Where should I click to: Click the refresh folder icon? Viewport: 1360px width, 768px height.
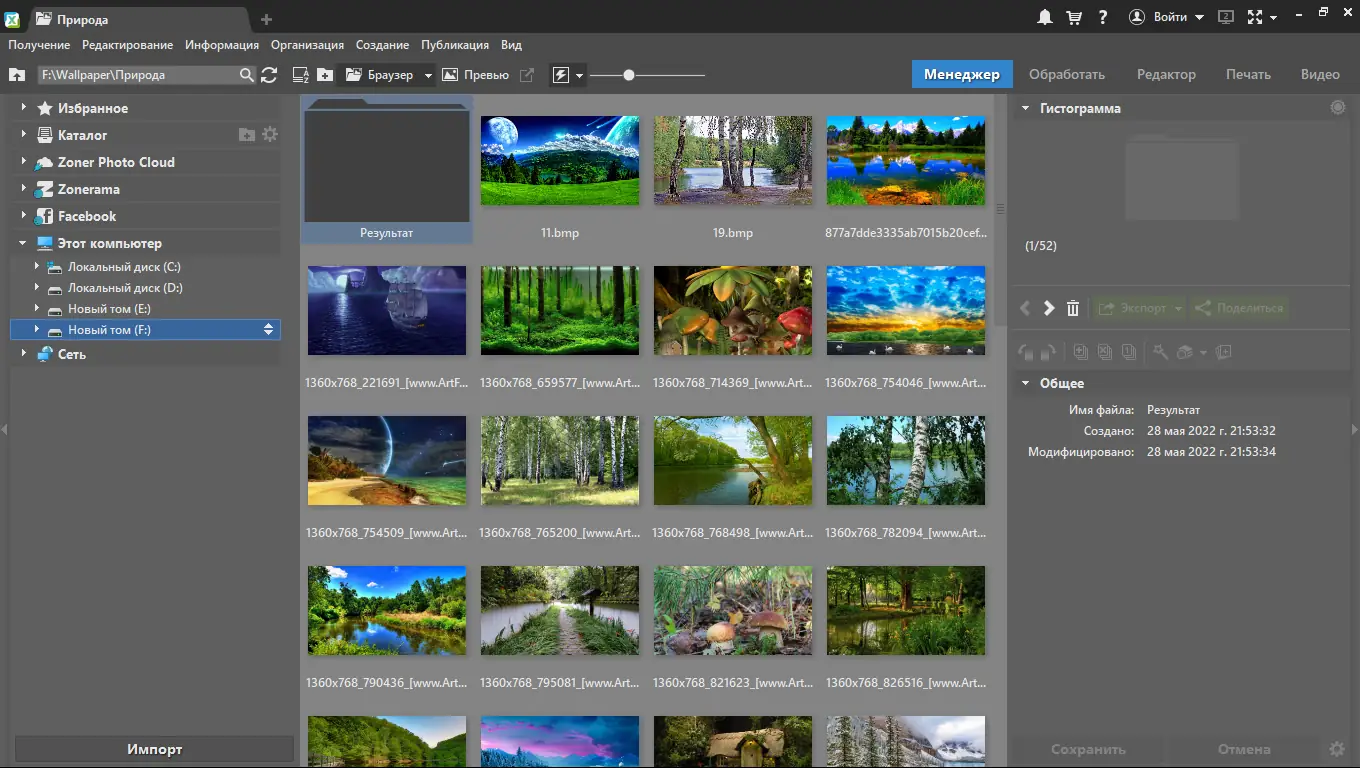[x=269, y=75]
